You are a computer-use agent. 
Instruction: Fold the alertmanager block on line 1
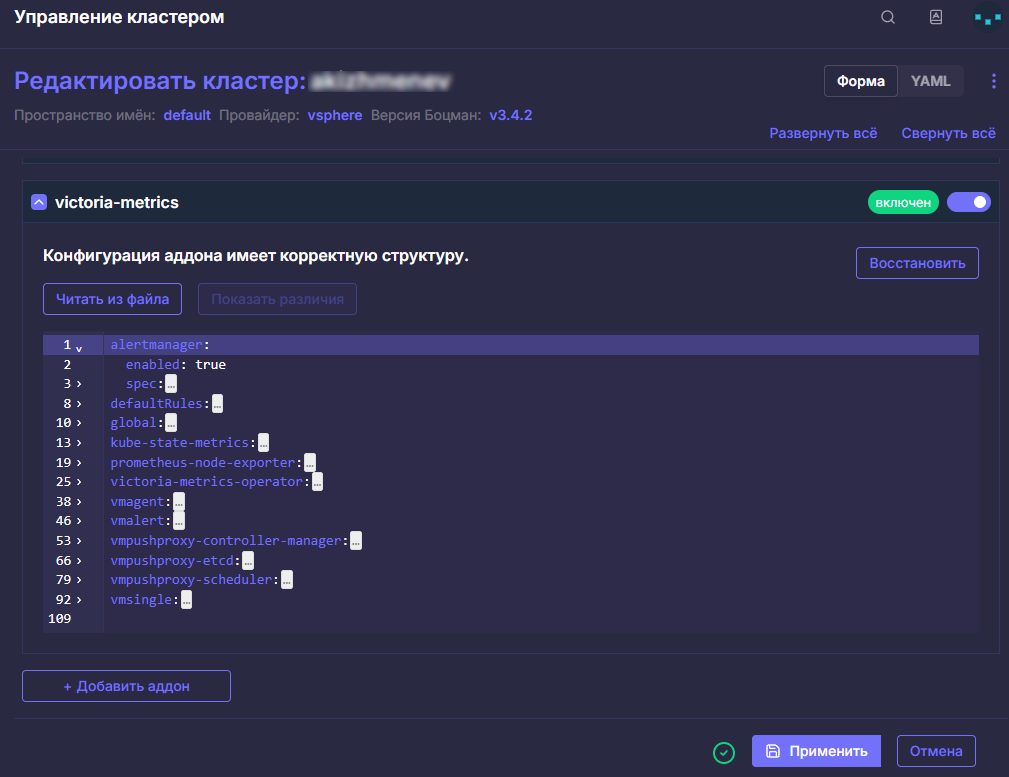tap(79, 348)
